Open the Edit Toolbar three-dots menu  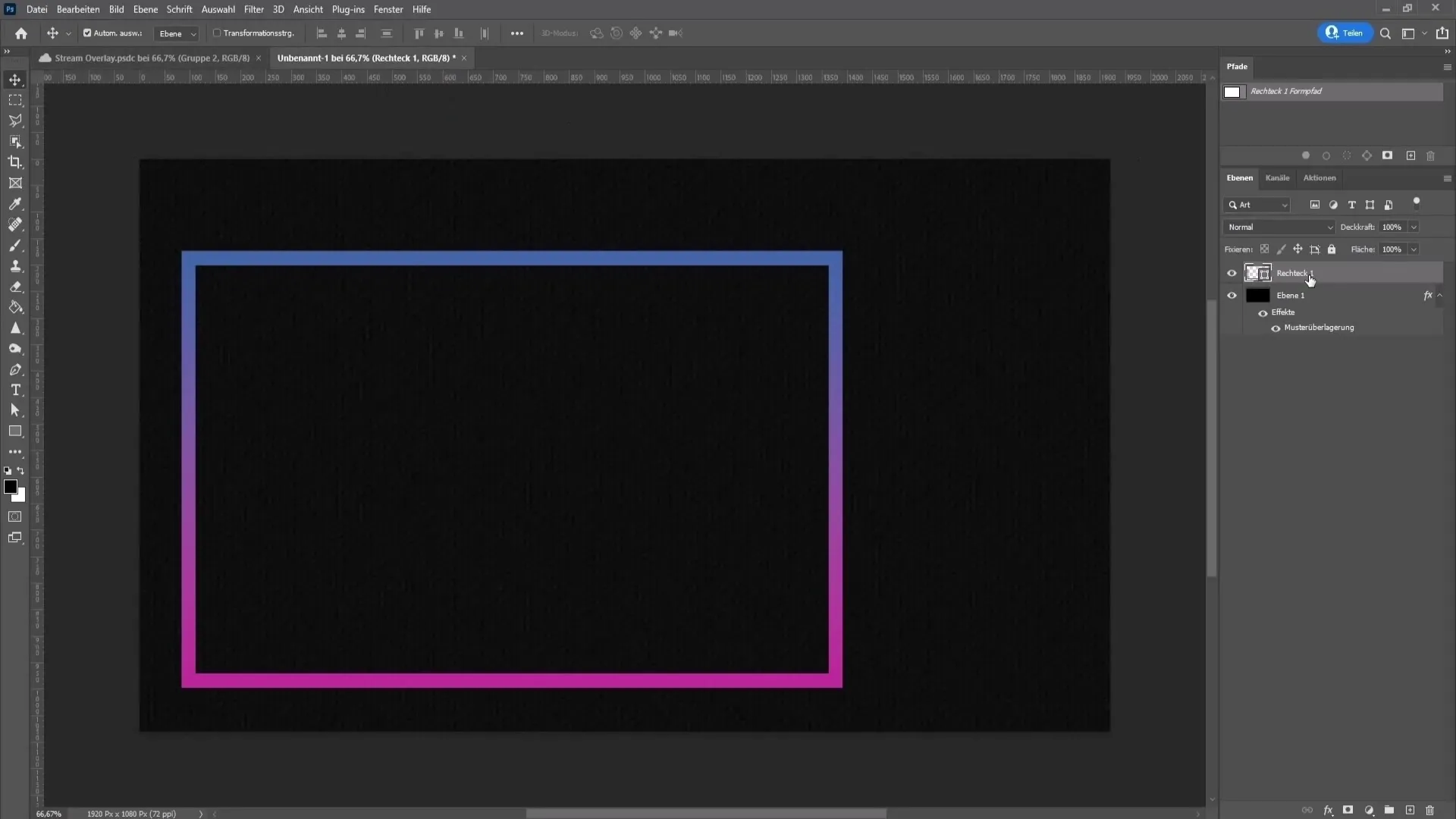point(15,452)
